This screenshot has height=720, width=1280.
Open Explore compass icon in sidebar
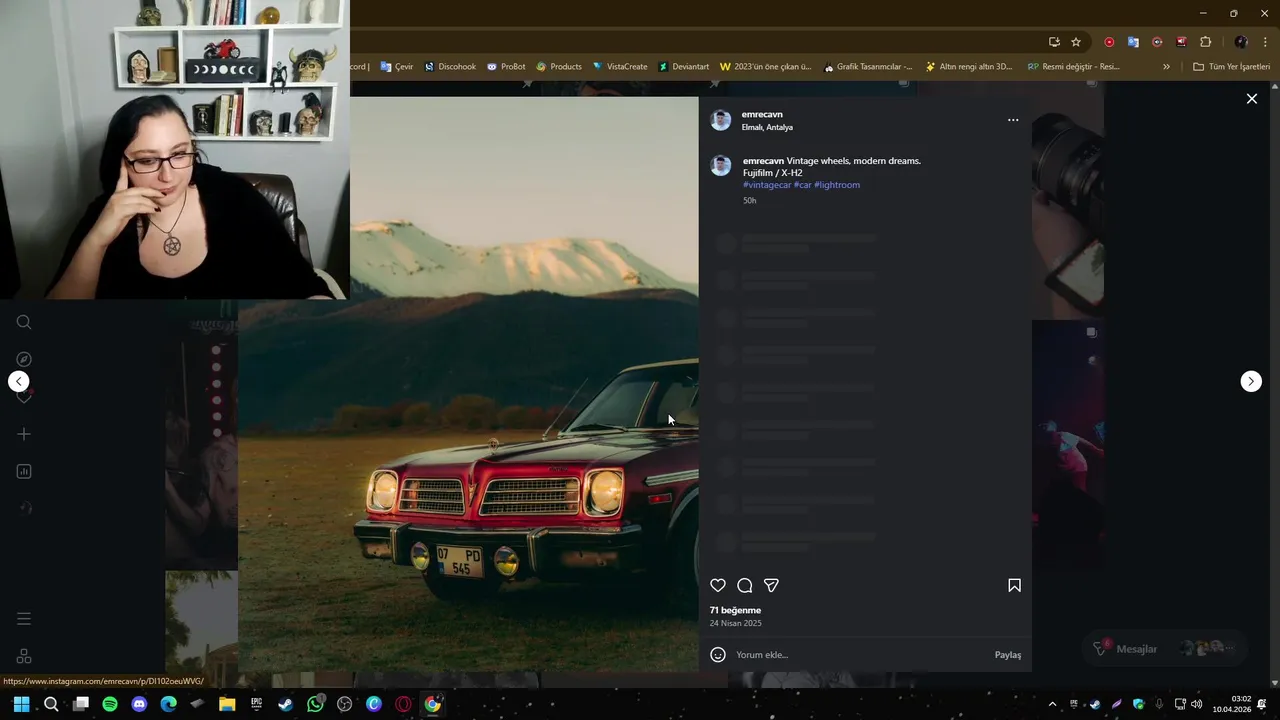(24, 359)
